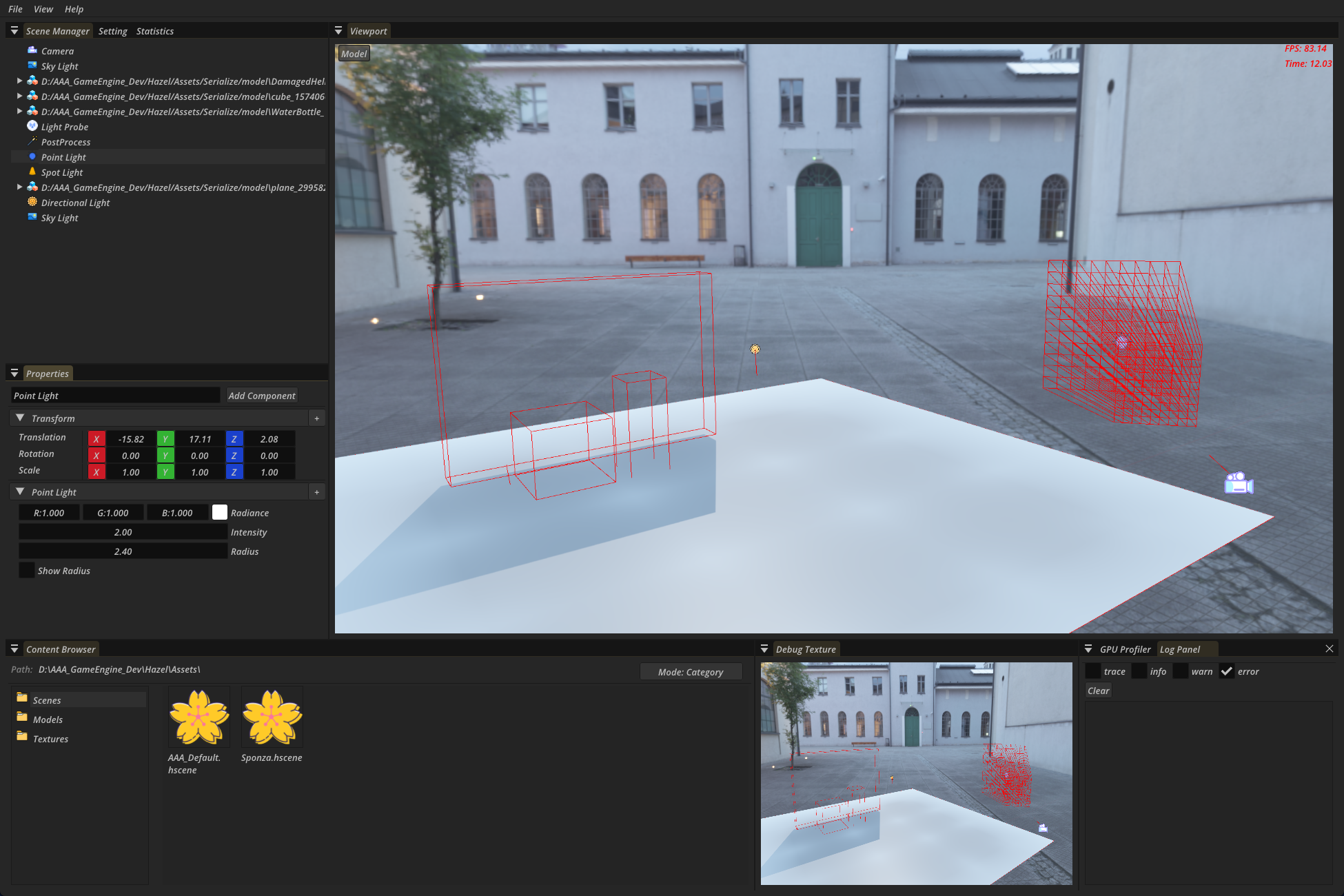
Task: Uncheck the error filter in Log Panel
Action: point(1228,671)
